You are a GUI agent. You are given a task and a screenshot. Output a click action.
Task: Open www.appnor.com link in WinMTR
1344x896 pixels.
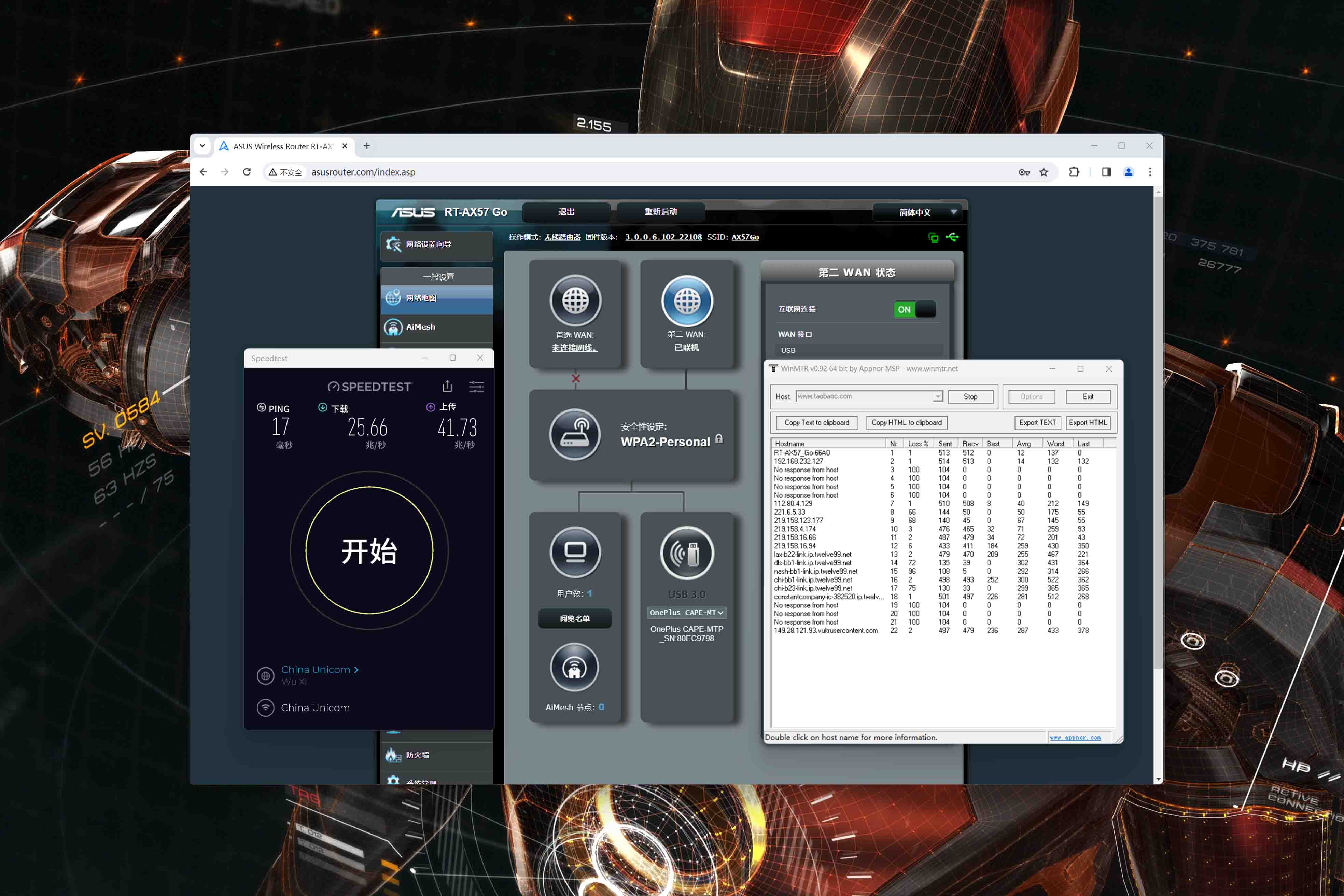(x=1075, y=738)
